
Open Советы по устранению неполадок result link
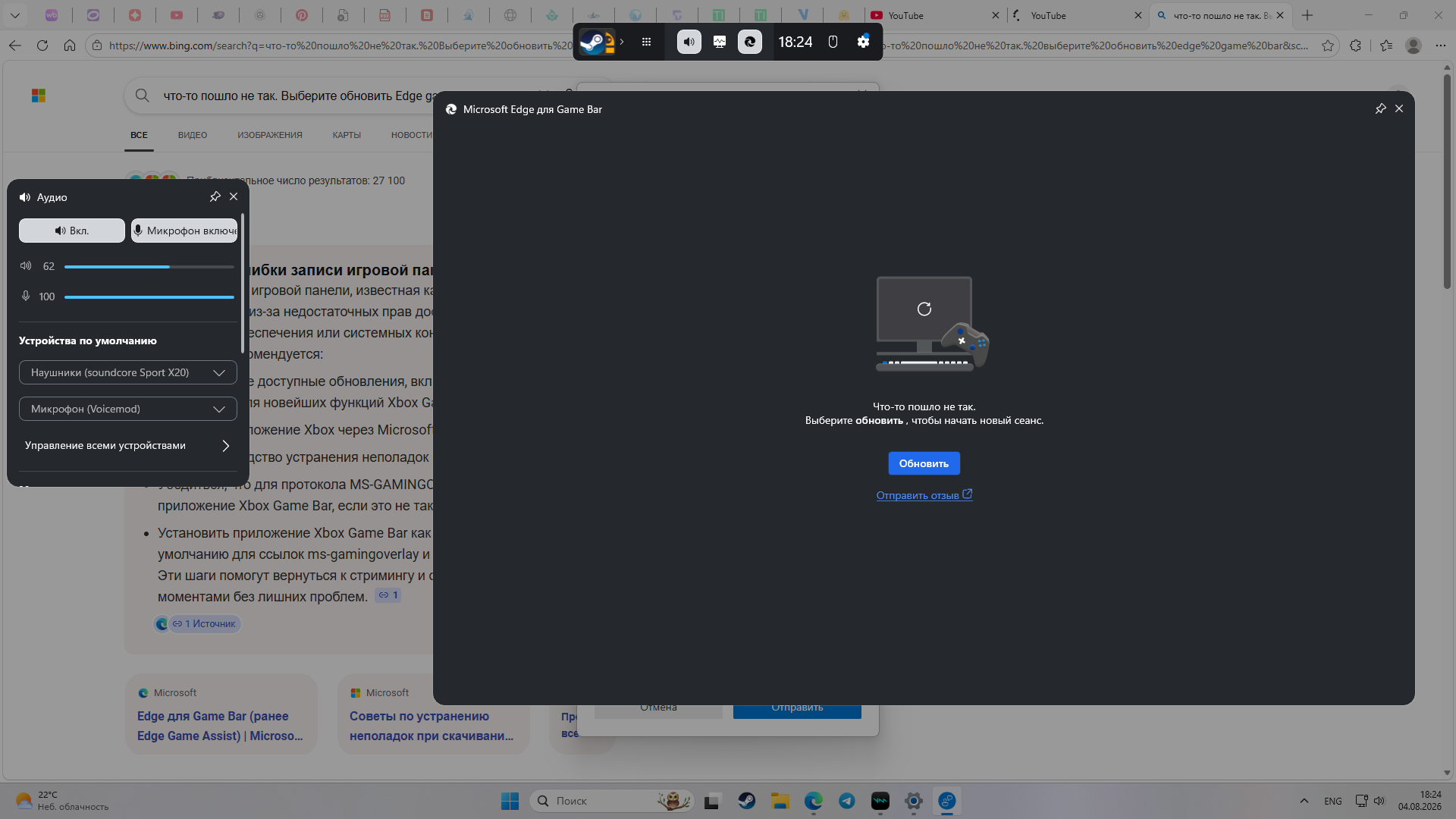click(431, 726)
